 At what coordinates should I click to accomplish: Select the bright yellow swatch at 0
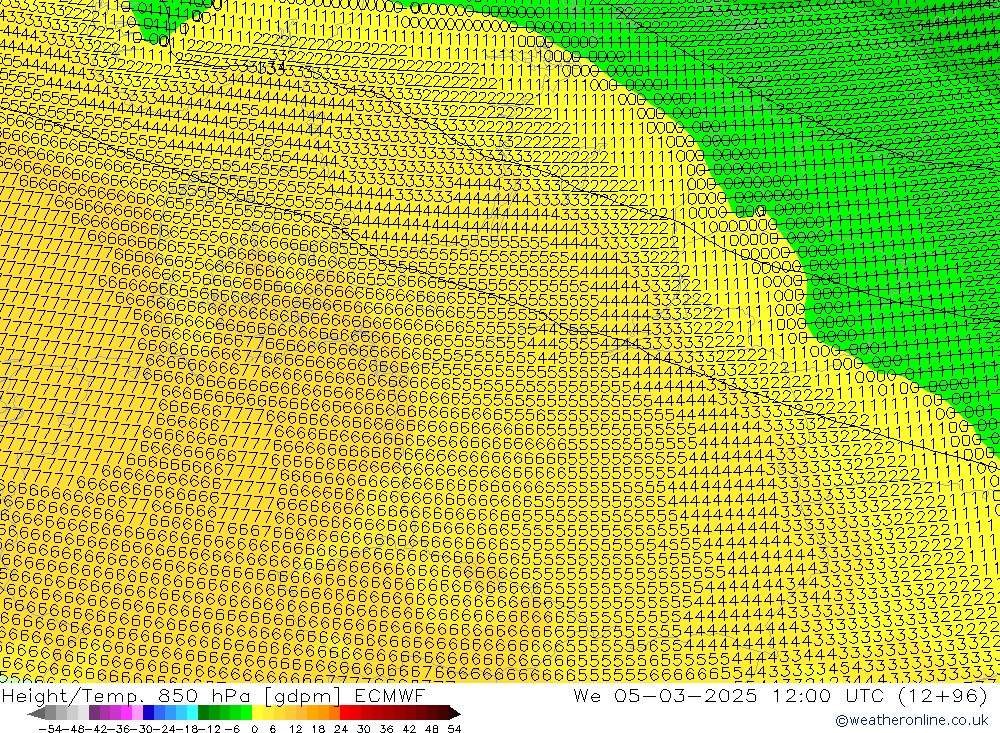(258, 713)
